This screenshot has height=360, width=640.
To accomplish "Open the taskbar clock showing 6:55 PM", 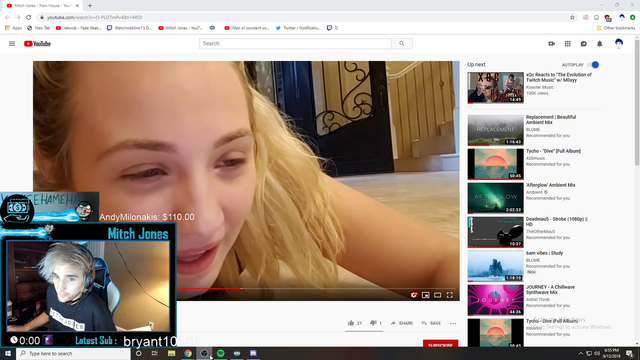I will (611, 353).
